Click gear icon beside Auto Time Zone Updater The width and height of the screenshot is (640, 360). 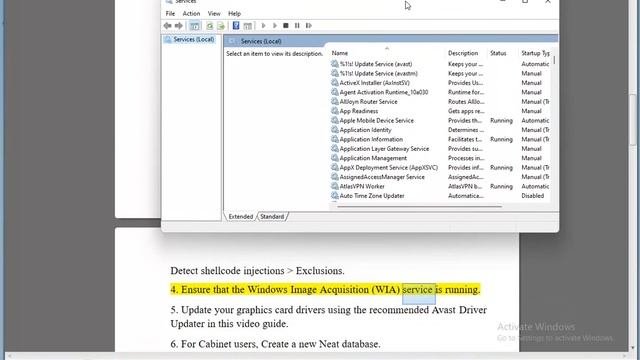click(335, 195)
